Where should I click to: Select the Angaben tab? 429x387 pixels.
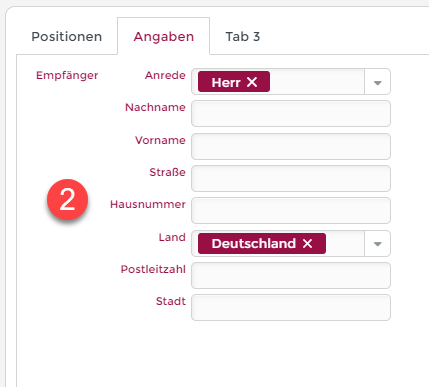pyautogui.click(x=164, y=36)
